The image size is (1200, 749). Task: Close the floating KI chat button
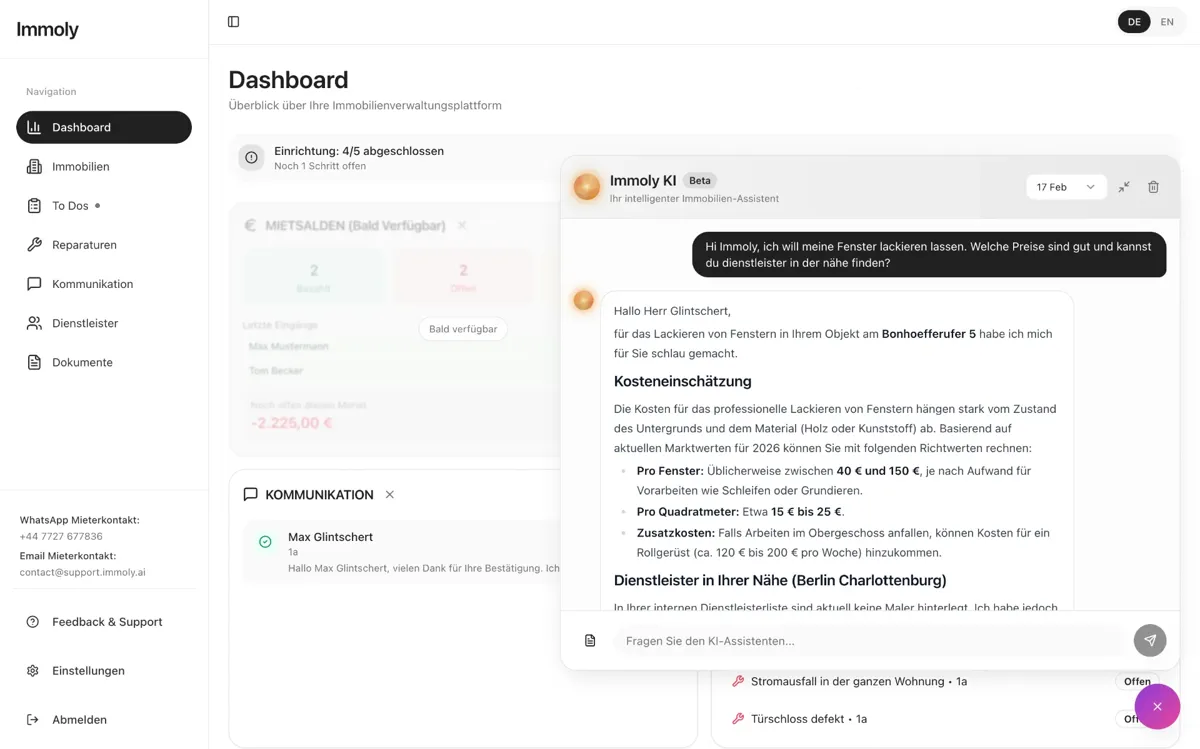(1157, 707)
